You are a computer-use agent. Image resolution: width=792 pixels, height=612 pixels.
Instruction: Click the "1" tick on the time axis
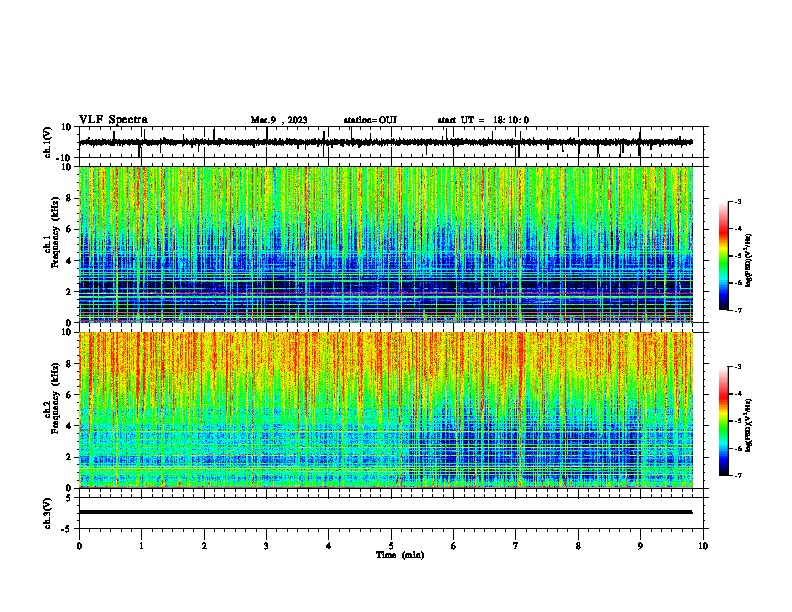(x=141, y=546)
